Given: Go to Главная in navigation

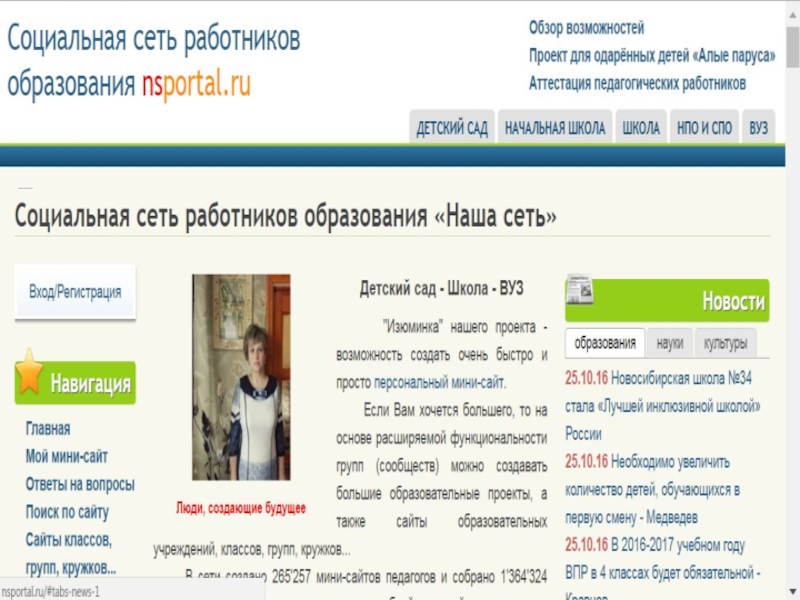Looking at the screenshot, I should click(x=48, y=429).
